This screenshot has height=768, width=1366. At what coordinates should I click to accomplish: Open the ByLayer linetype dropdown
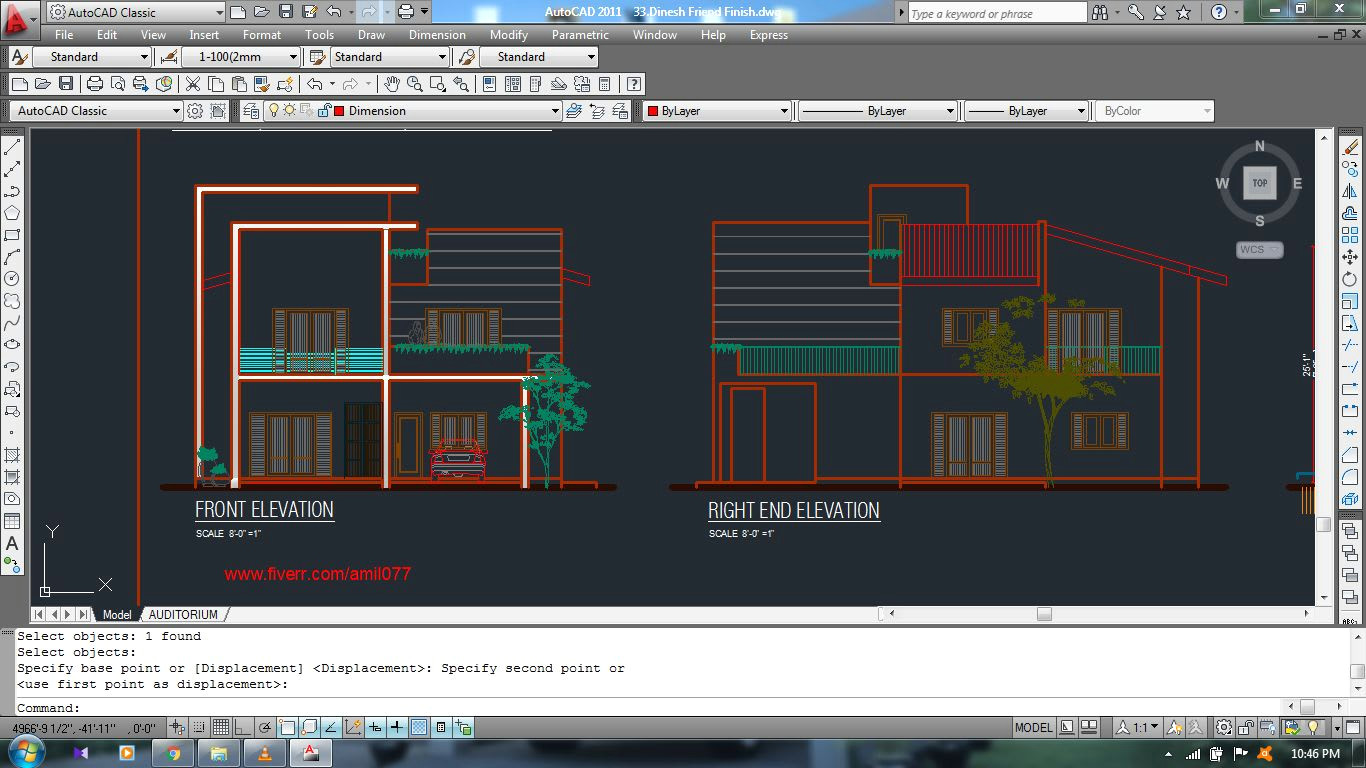click(x=877, y=111)
